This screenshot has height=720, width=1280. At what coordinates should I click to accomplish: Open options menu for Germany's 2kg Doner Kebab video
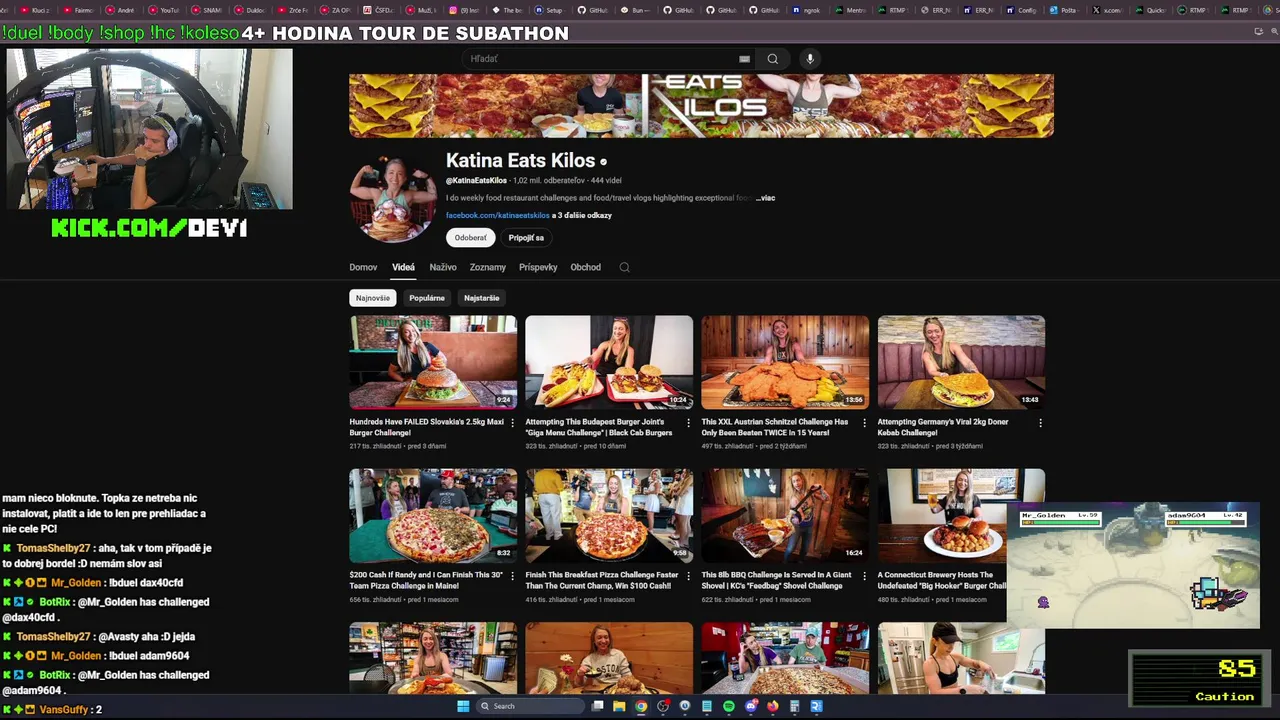pyautogui.click(x=1040, y=423)
